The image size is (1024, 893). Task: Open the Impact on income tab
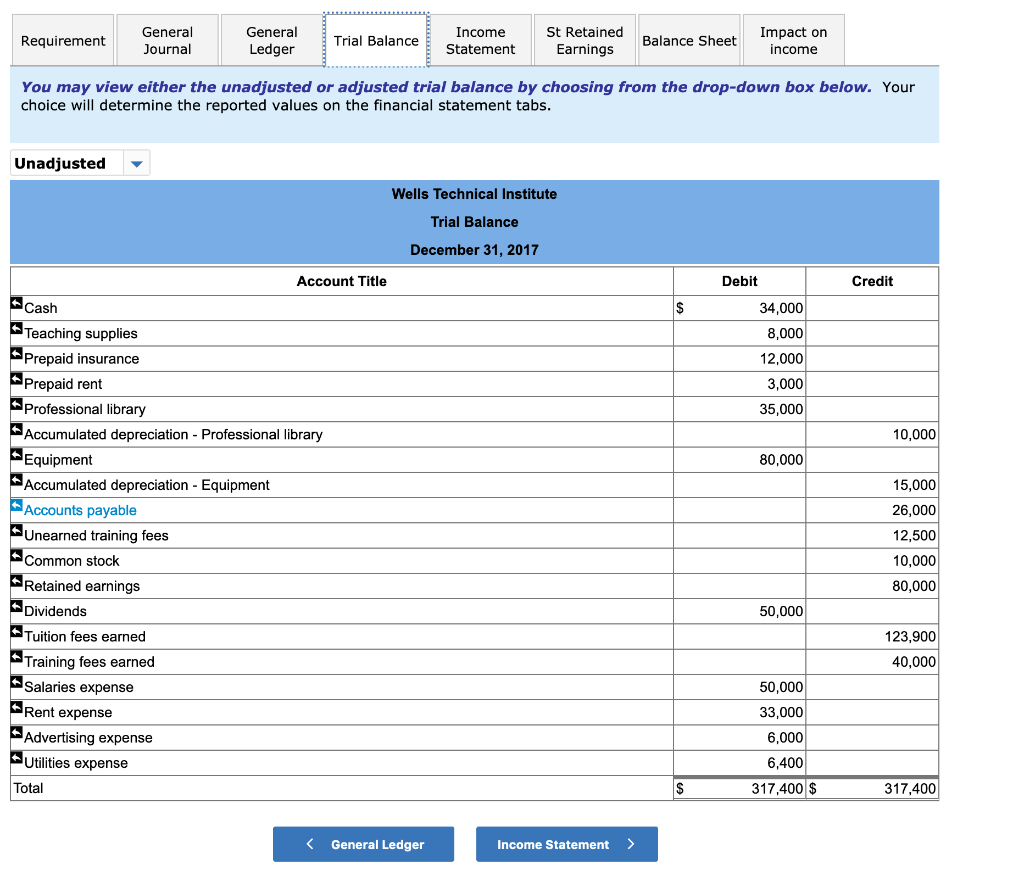793,40
